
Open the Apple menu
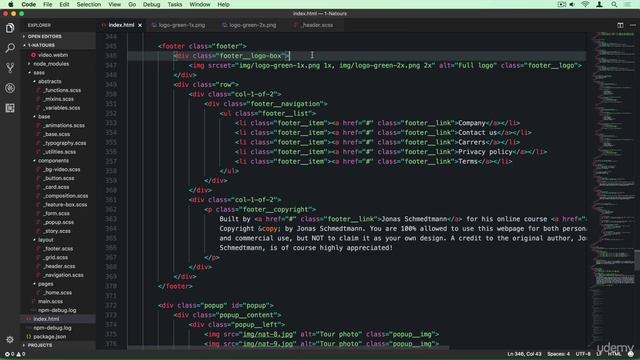click(11, 4)
